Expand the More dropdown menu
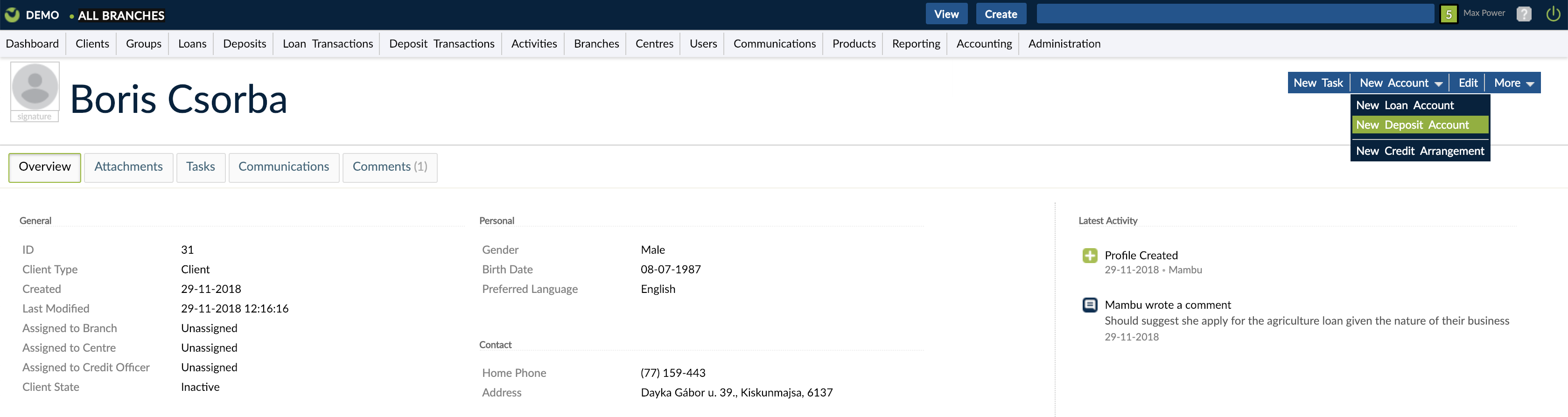The height and width of the screenshot is (417, 1568). pos(1513,83)
